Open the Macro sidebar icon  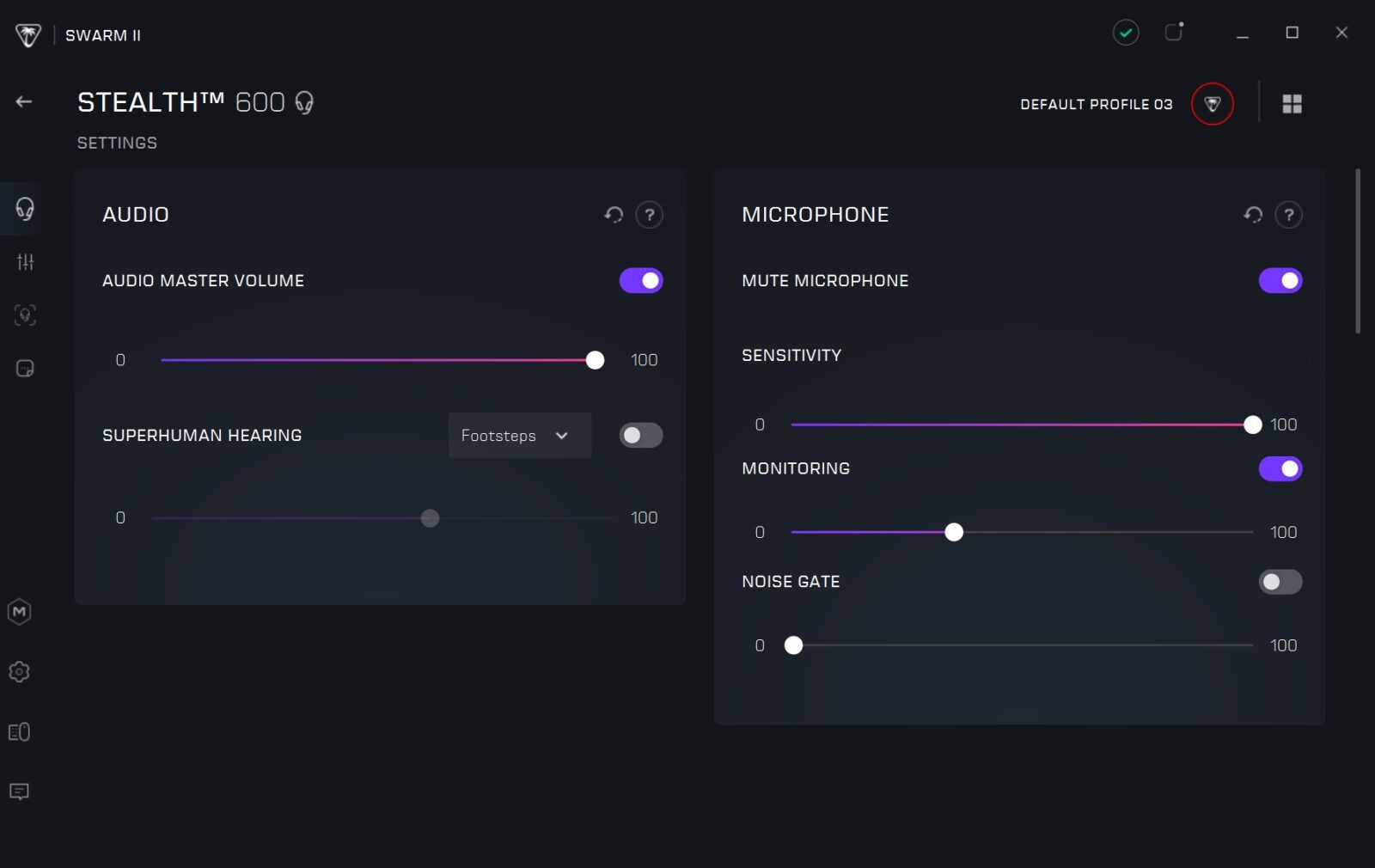(x=20, y=612)
